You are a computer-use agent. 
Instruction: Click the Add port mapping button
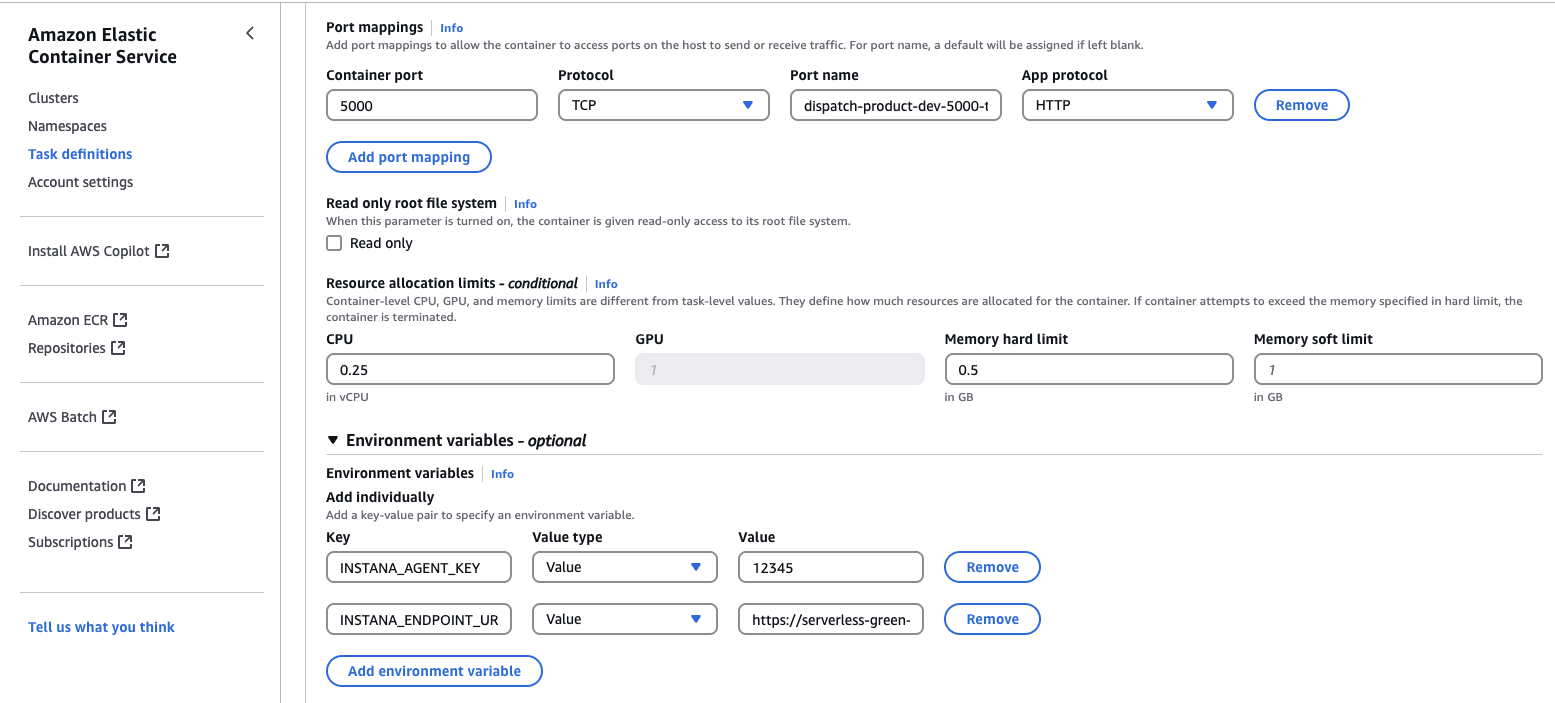408,157
